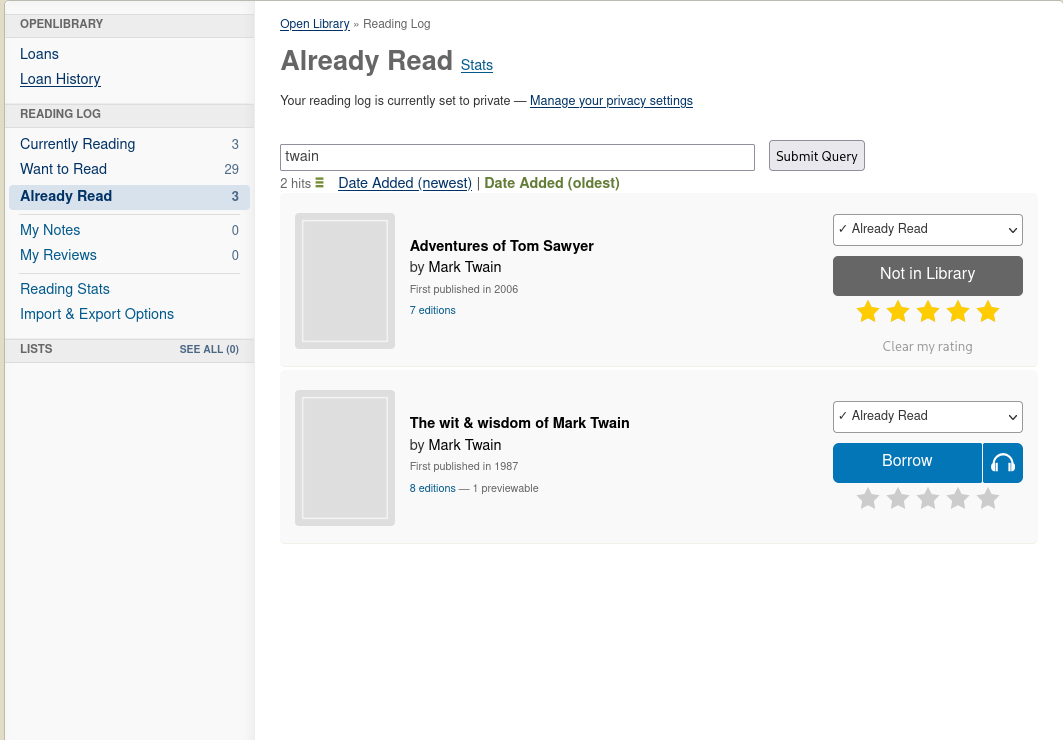Click Mark Twain author under Tom Sawyer
The image size is (1063, 740).
tap(464, 268)
